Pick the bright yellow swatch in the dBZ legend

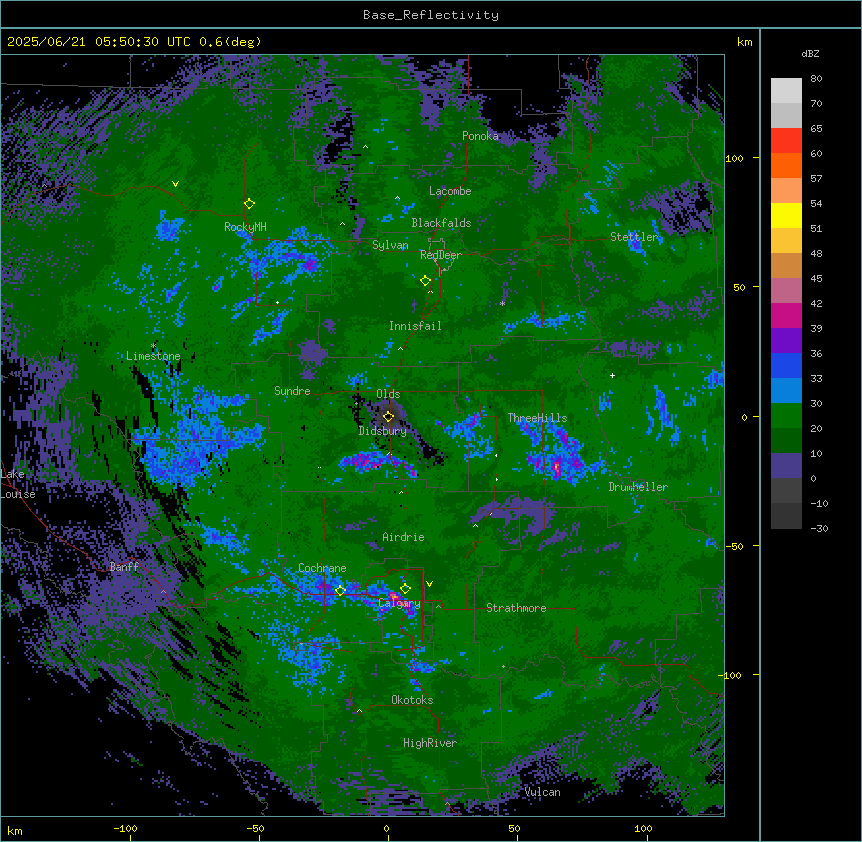[x=786, y=215]
